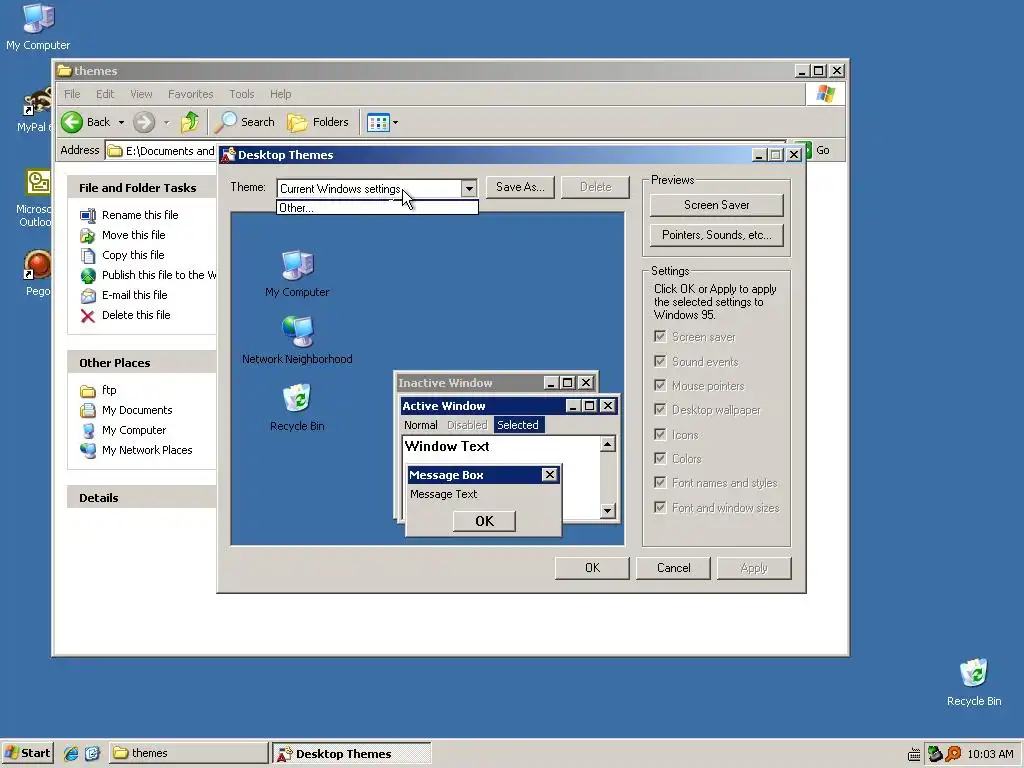The width and height of the screenshot is (1024, 768).
Task: Click the Desktop Themes taskbar button
Action: click(352, 753)
